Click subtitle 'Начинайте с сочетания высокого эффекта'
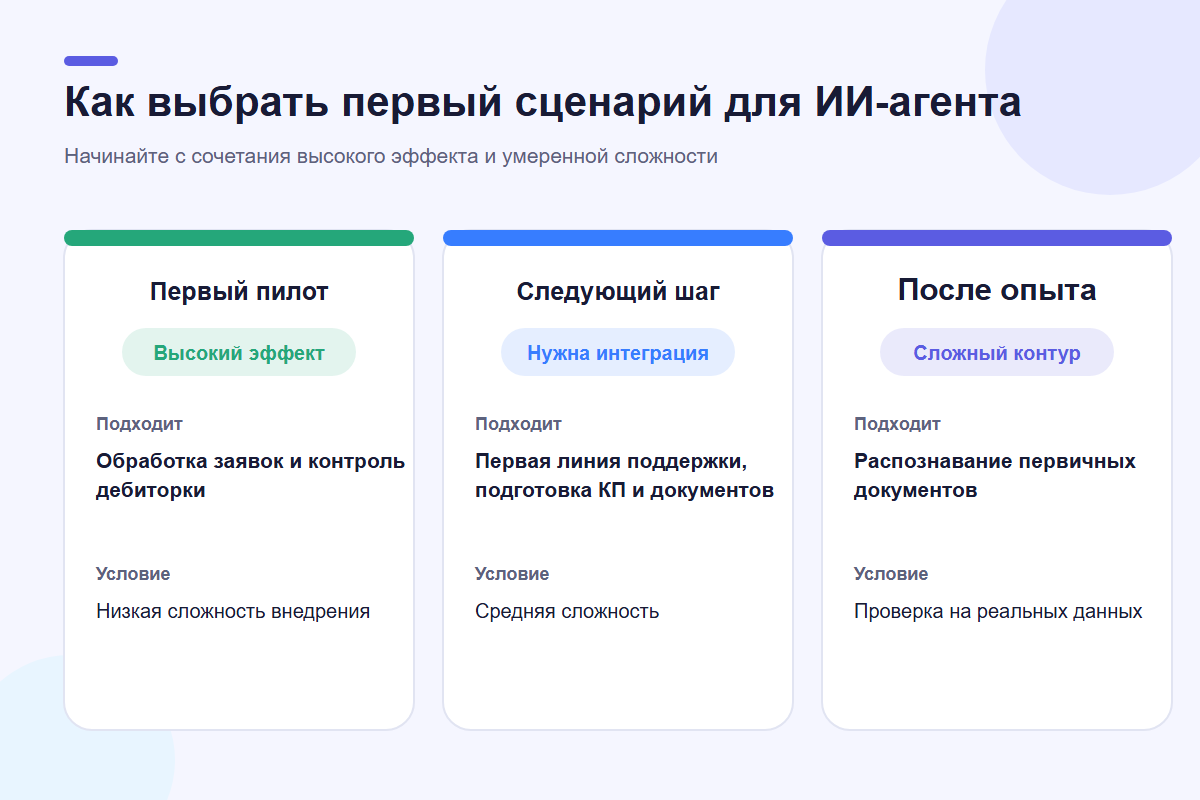This screenshot has width=1200, height=800. (x=391, y=156)
